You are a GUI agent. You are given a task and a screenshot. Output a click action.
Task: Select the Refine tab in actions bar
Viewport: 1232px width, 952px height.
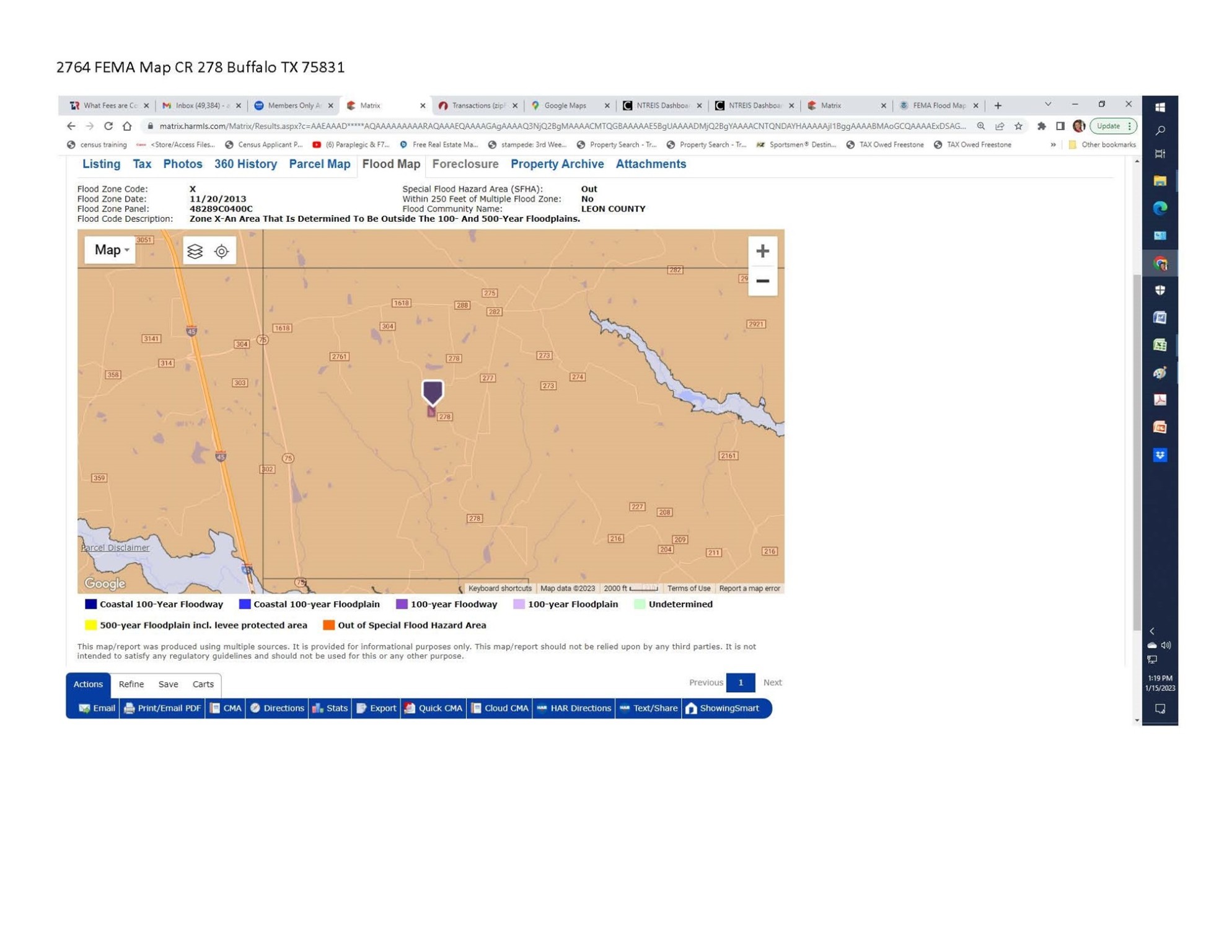pos(131,684)
